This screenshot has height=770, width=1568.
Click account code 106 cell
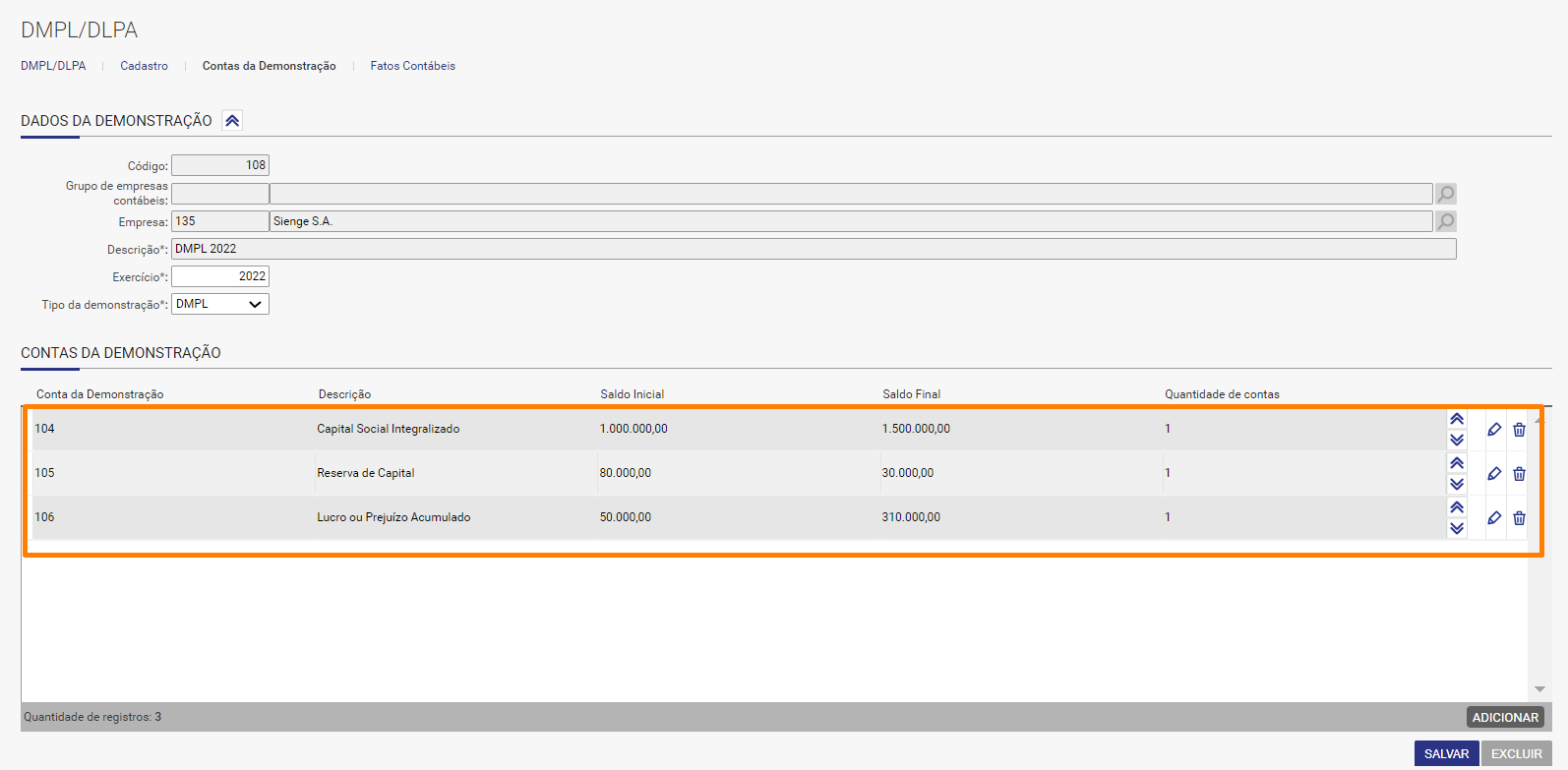[44, 517]
